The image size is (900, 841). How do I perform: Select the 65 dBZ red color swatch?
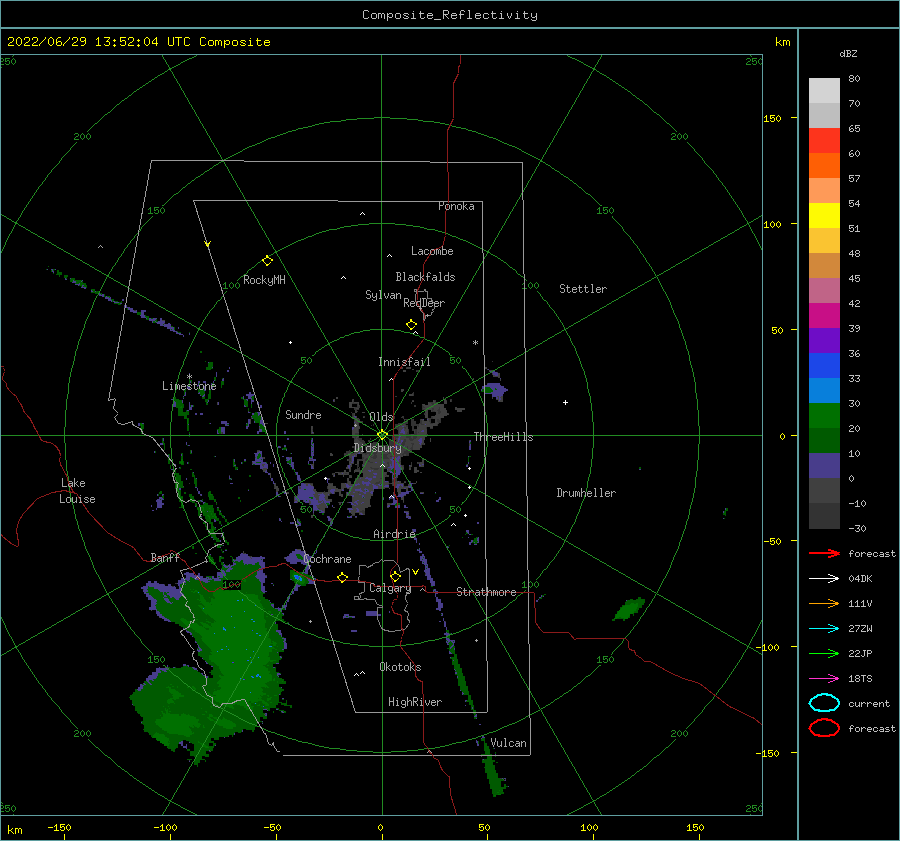click(824, 141)
